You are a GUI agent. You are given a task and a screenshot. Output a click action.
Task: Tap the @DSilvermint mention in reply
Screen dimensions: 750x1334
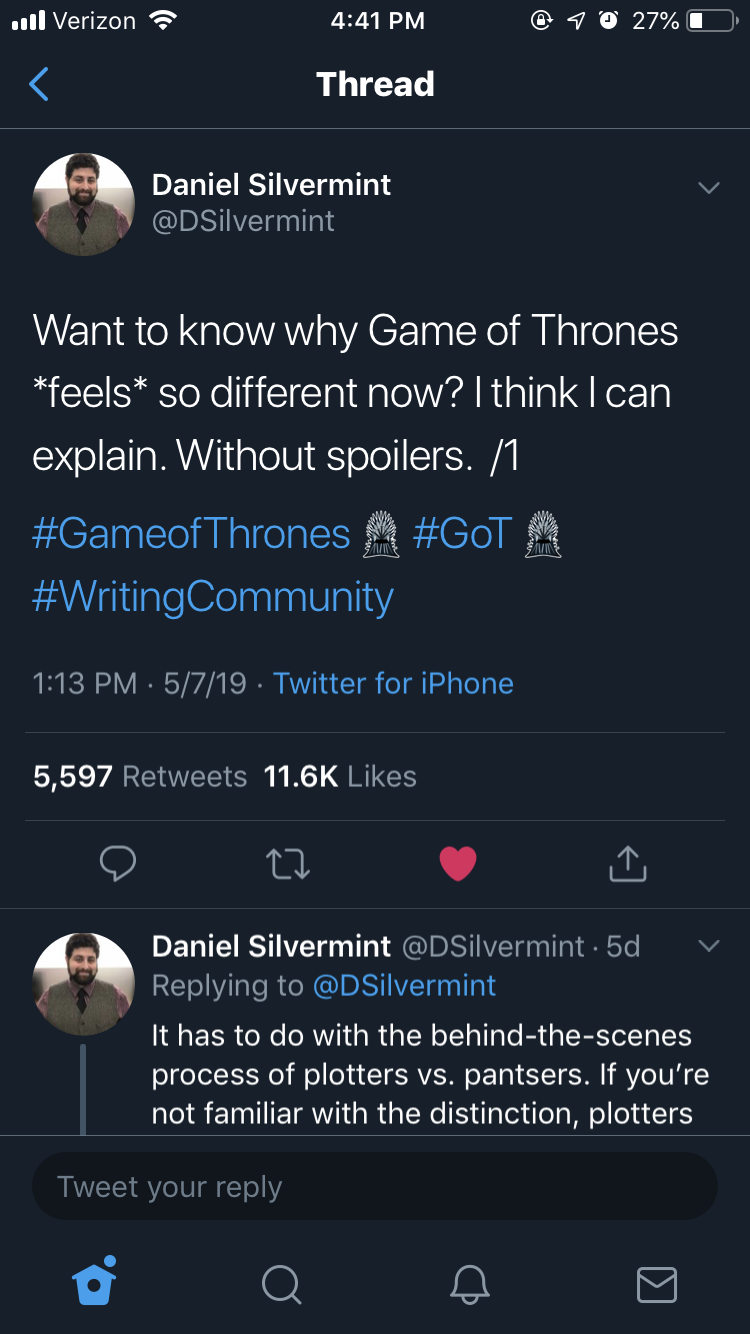coord(404,986)
